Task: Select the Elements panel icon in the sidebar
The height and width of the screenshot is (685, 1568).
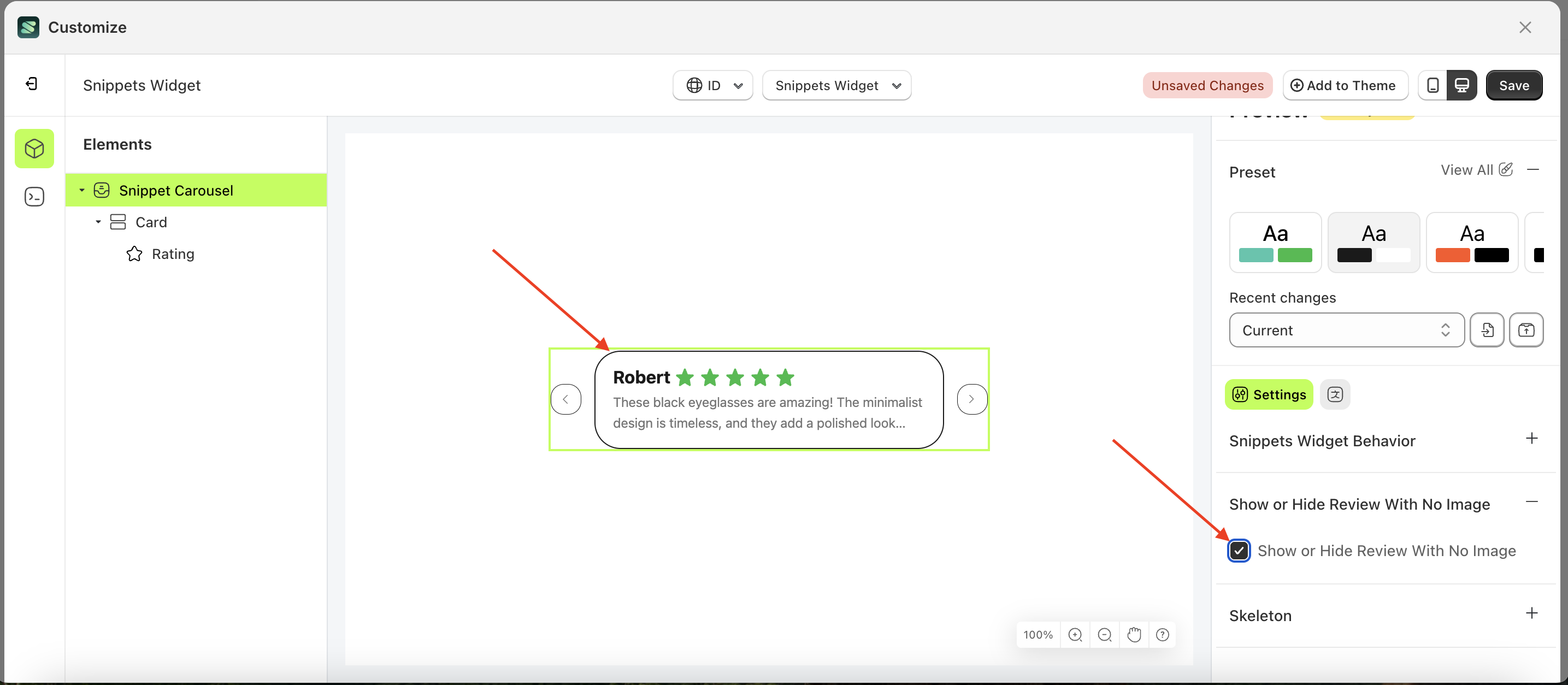Action: coord(34,149)
